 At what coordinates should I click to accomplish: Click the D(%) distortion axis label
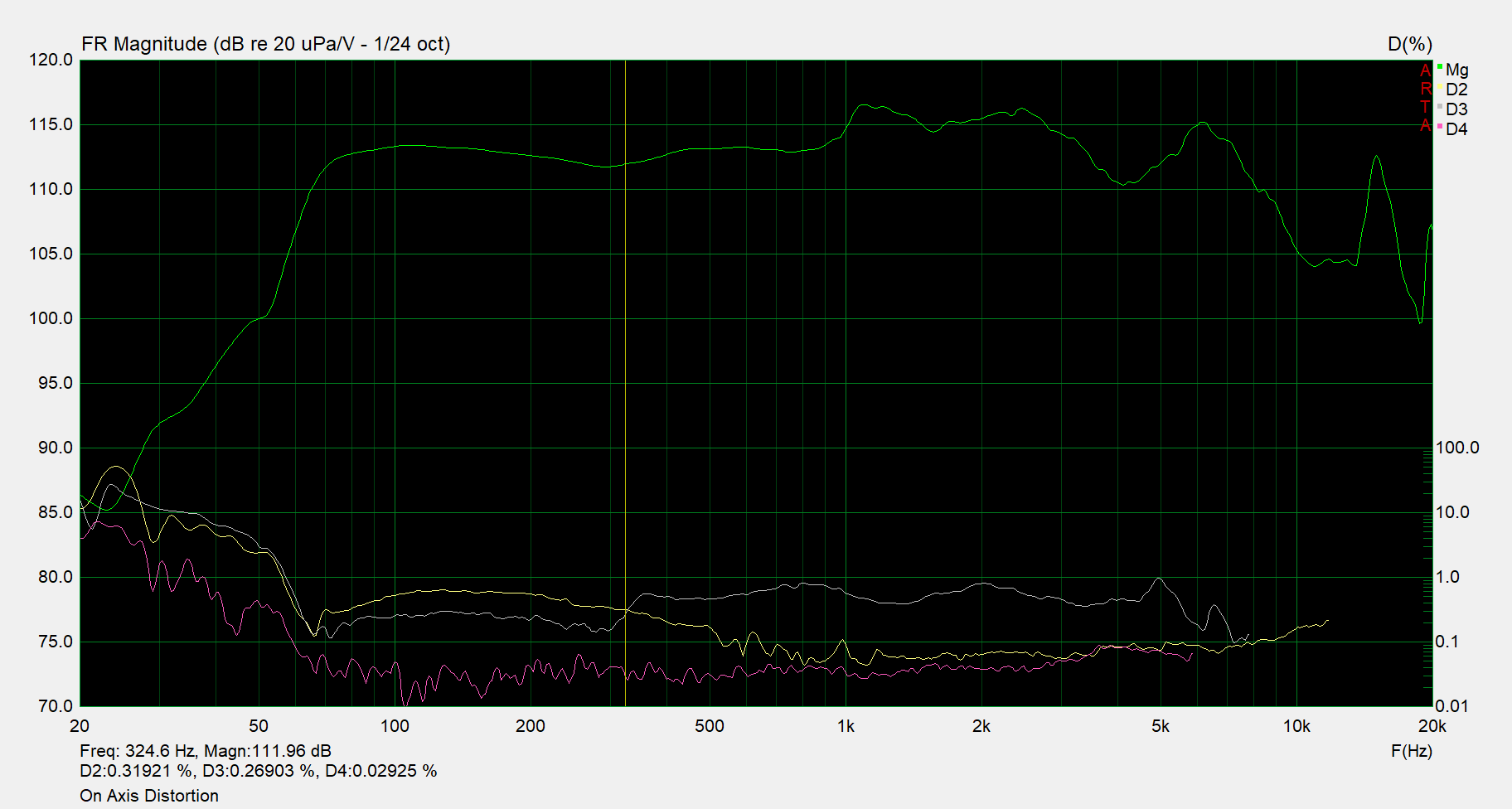1410,44
